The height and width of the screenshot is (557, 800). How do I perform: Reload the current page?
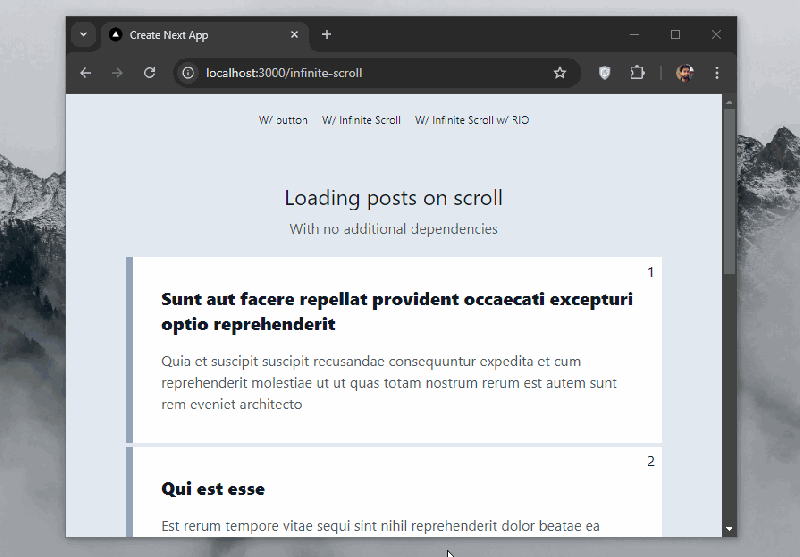(x=149, y=73)
